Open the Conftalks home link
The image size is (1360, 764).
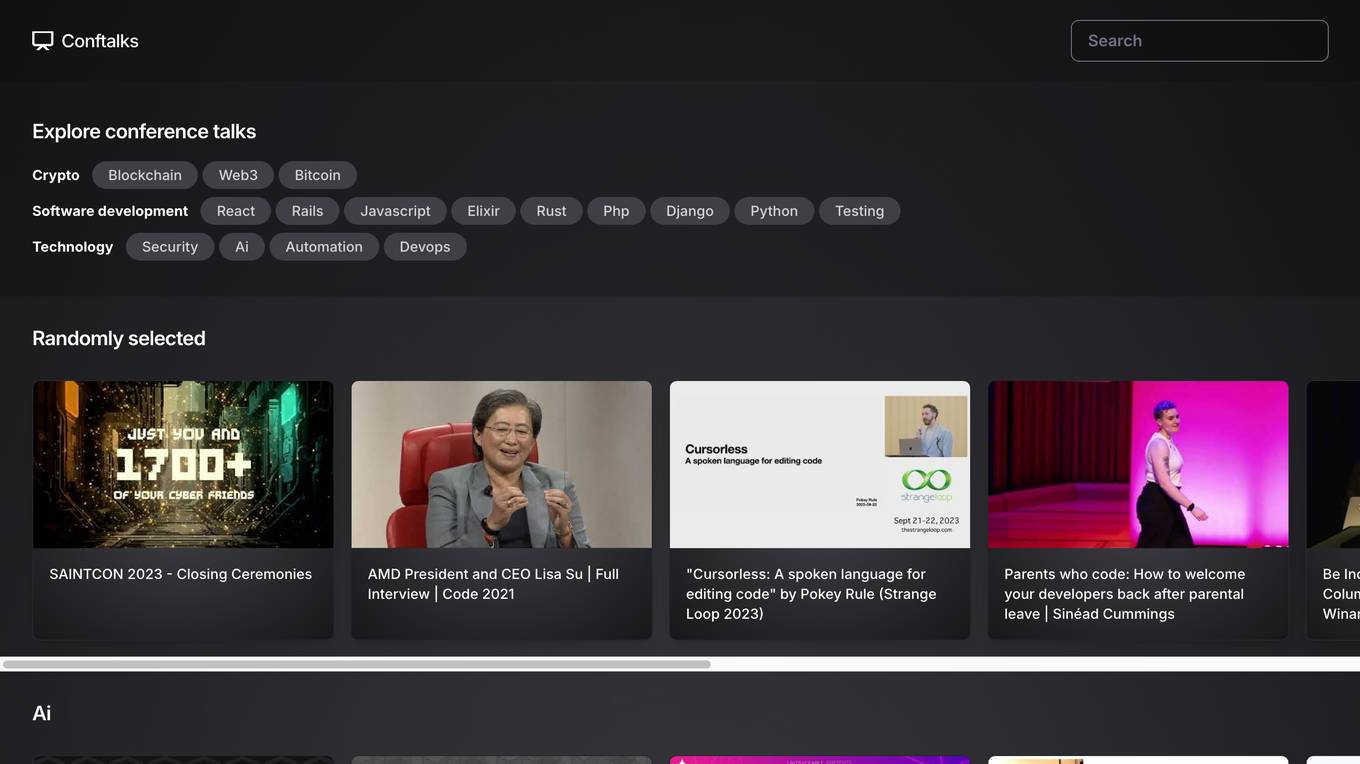85,41
